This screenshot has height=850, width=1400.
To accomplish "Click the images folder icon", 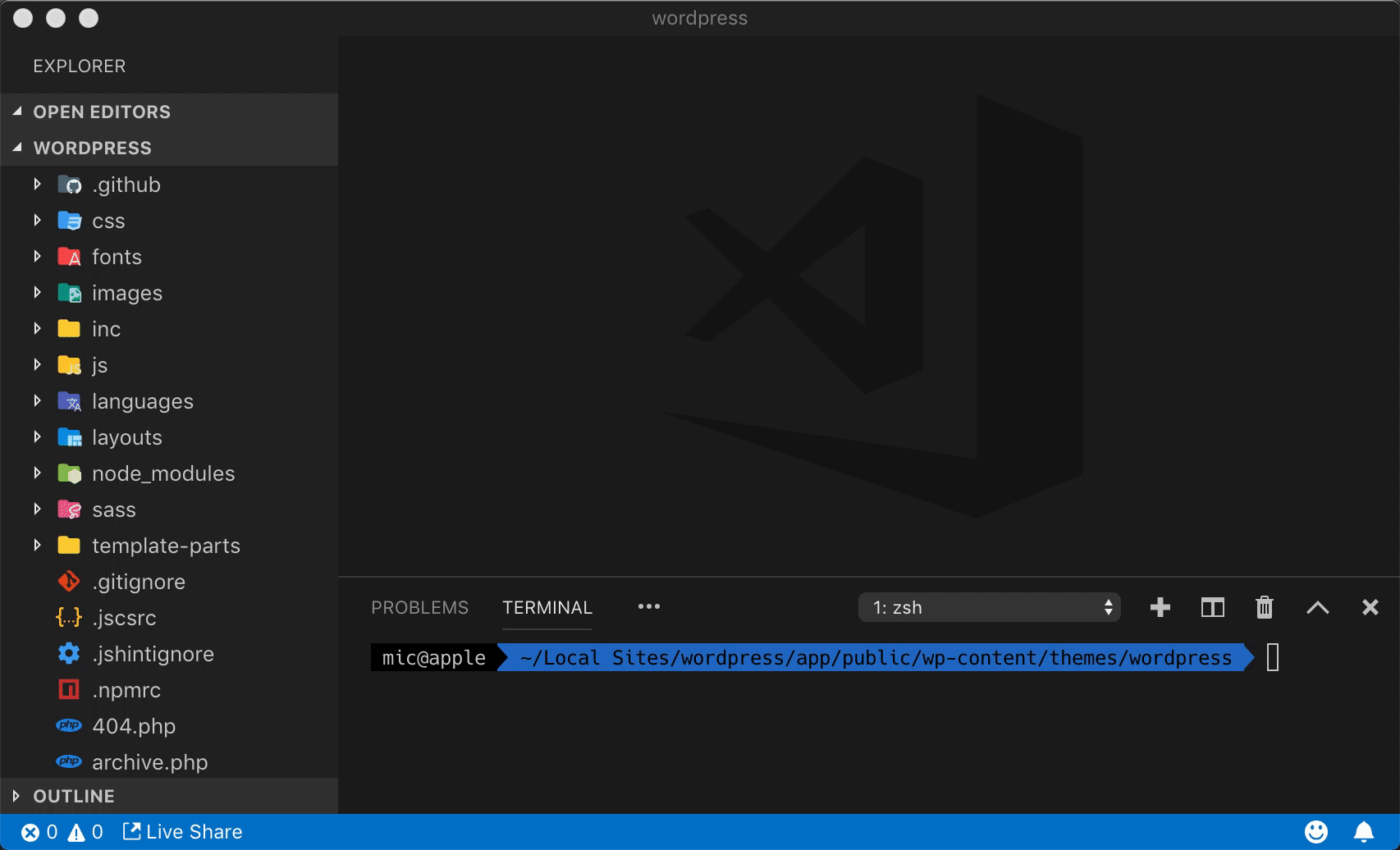I will 70,293.
